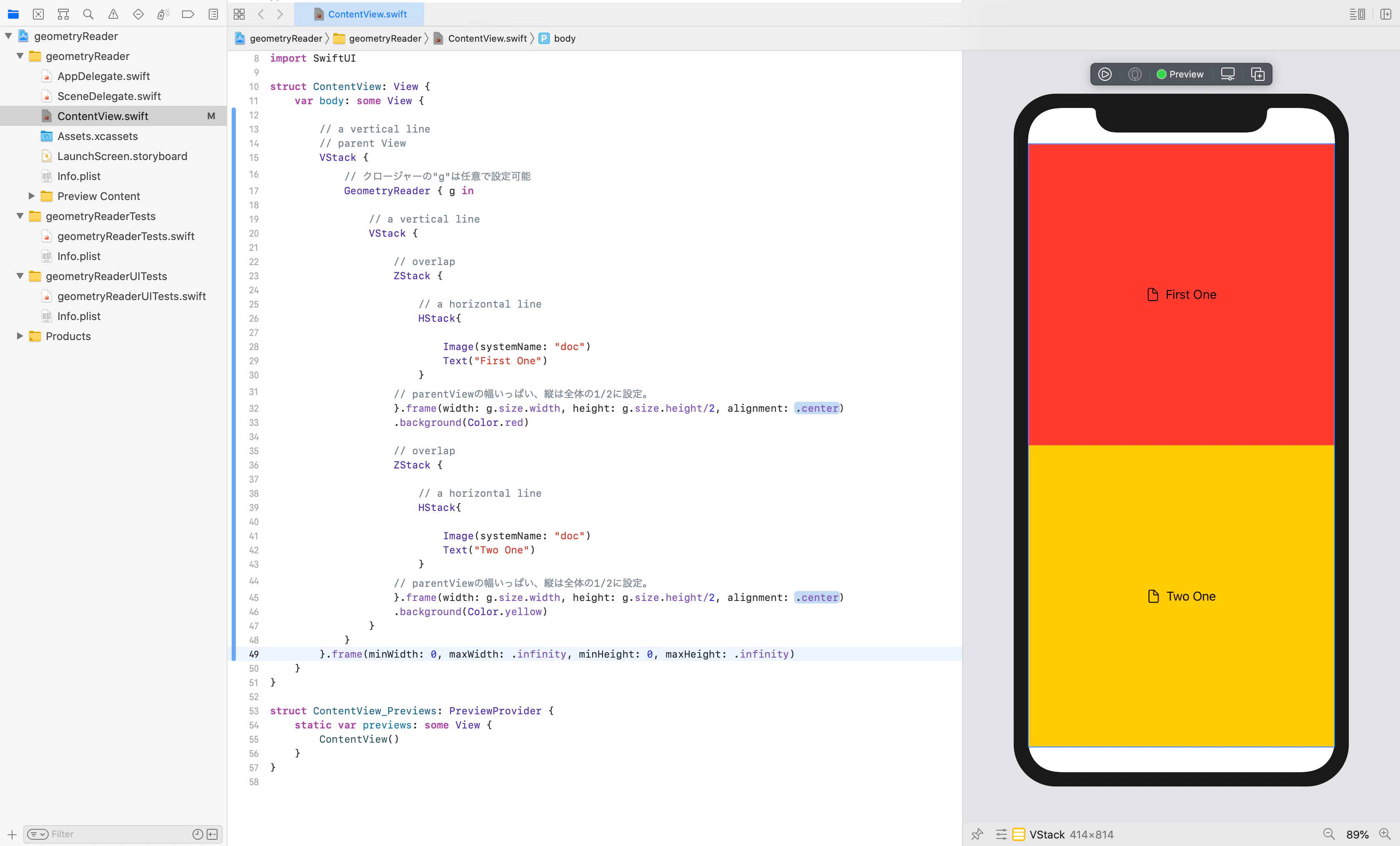Open the Symbol navigator icon
The height and width of the screenshot is (846, 1400).
63,14
